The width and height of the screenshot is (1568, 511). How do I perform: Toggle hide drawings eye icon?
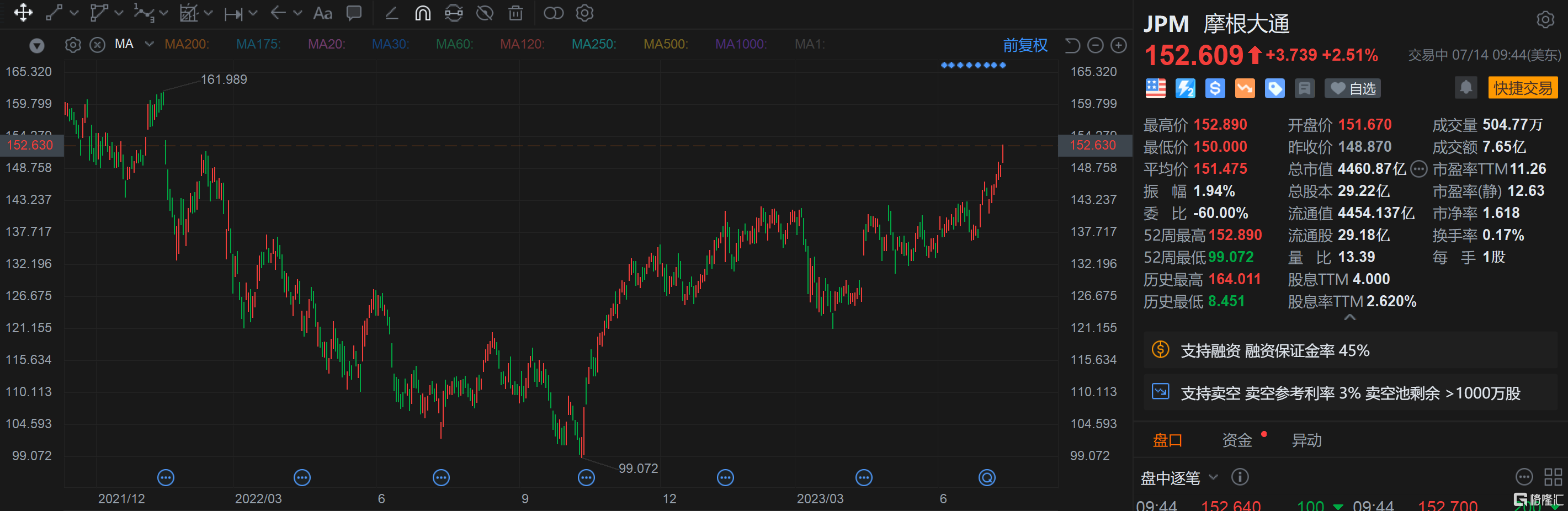tap(485, 13)
